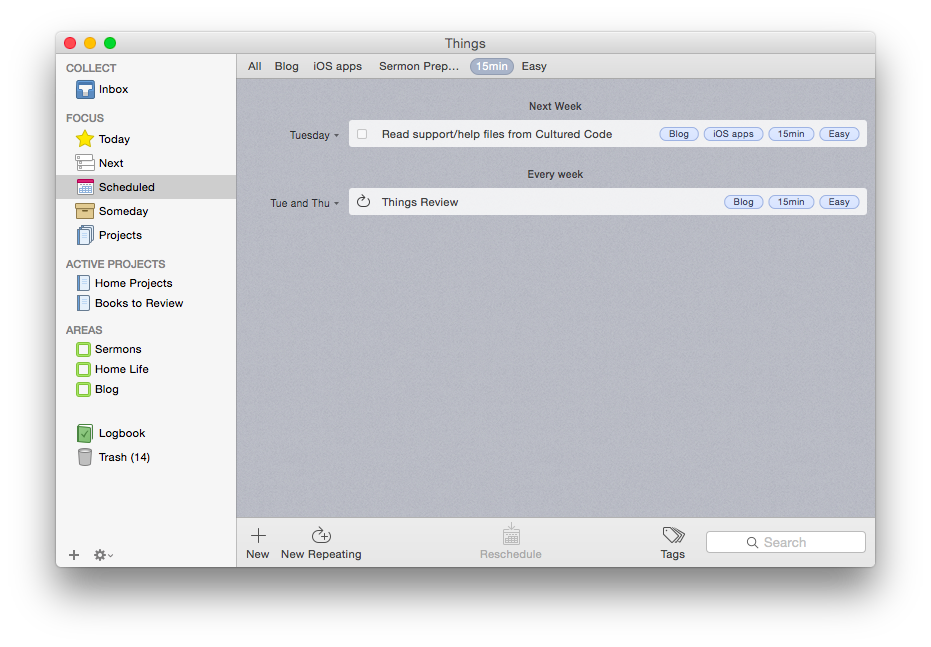Viewport: 931px width, 647px height.
Task: Select the Sermons area checkbox icon
Action: [x=84, y=349]
